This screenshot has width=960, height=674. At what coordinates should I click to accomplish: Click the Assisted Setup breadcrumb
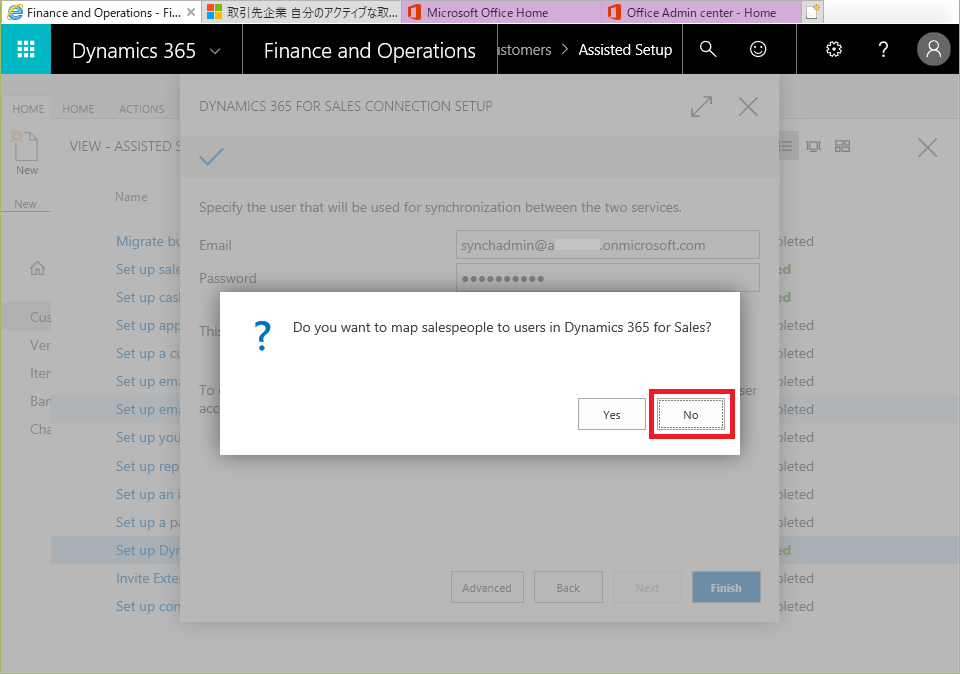click(625, 50)
